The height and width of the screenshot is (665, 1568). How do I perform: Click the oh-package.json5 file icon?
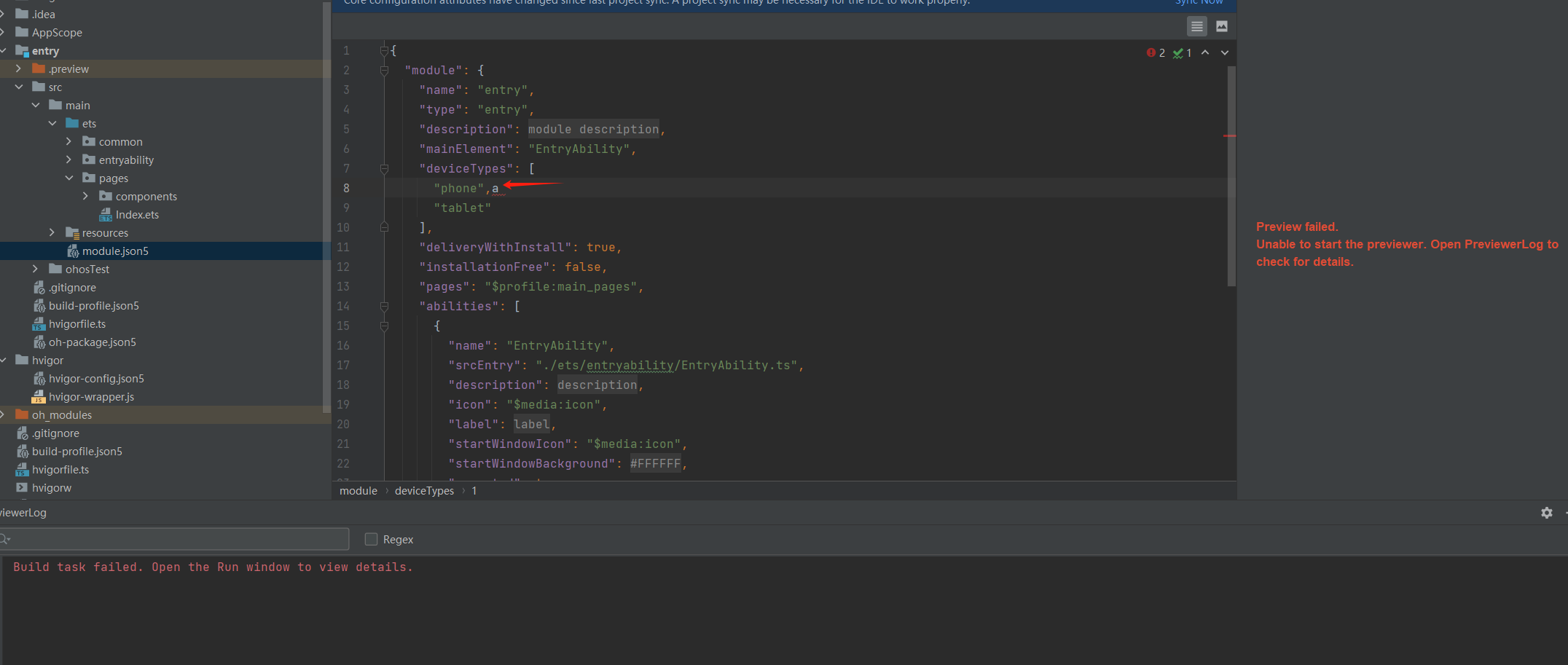click(39, 342)
